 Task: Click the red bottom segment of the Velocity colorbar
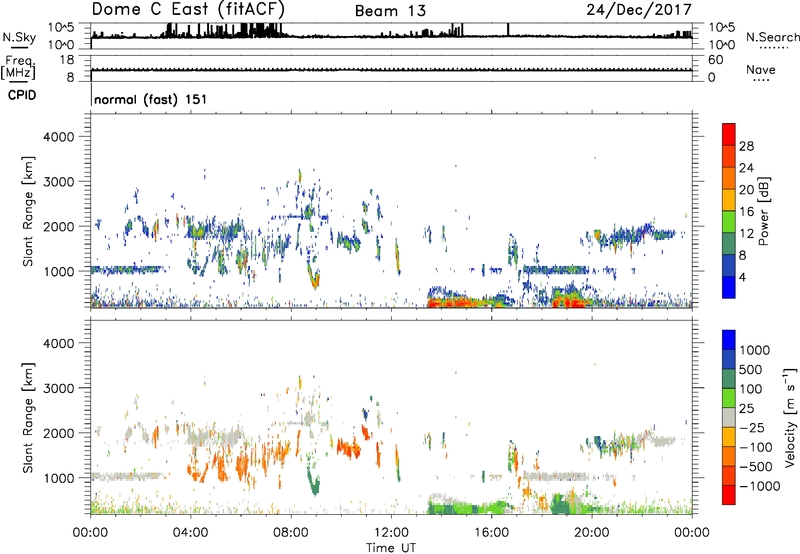coord(729,495)
